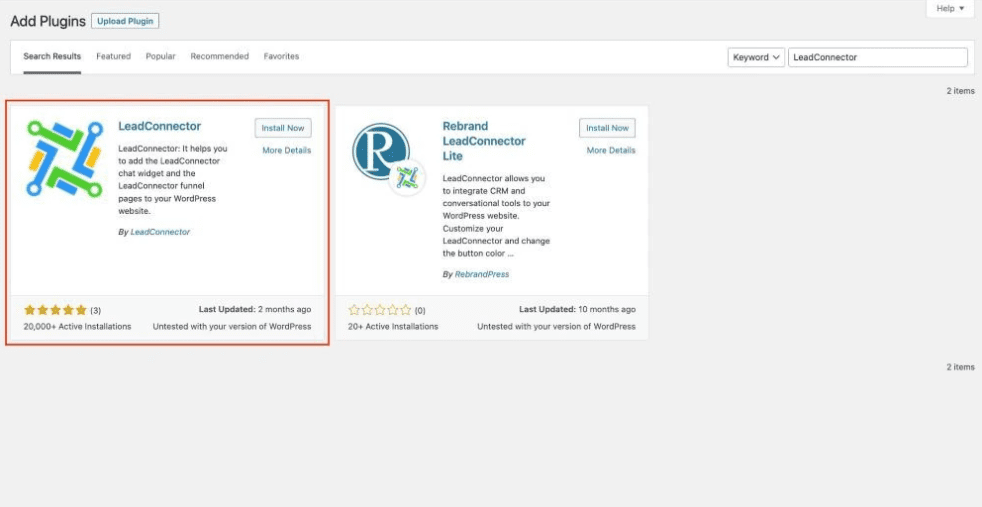This screenshot has height=507, width=982.
Task: Click 'Last Updated: 10 months ago' text
Action: coord(577,309)
